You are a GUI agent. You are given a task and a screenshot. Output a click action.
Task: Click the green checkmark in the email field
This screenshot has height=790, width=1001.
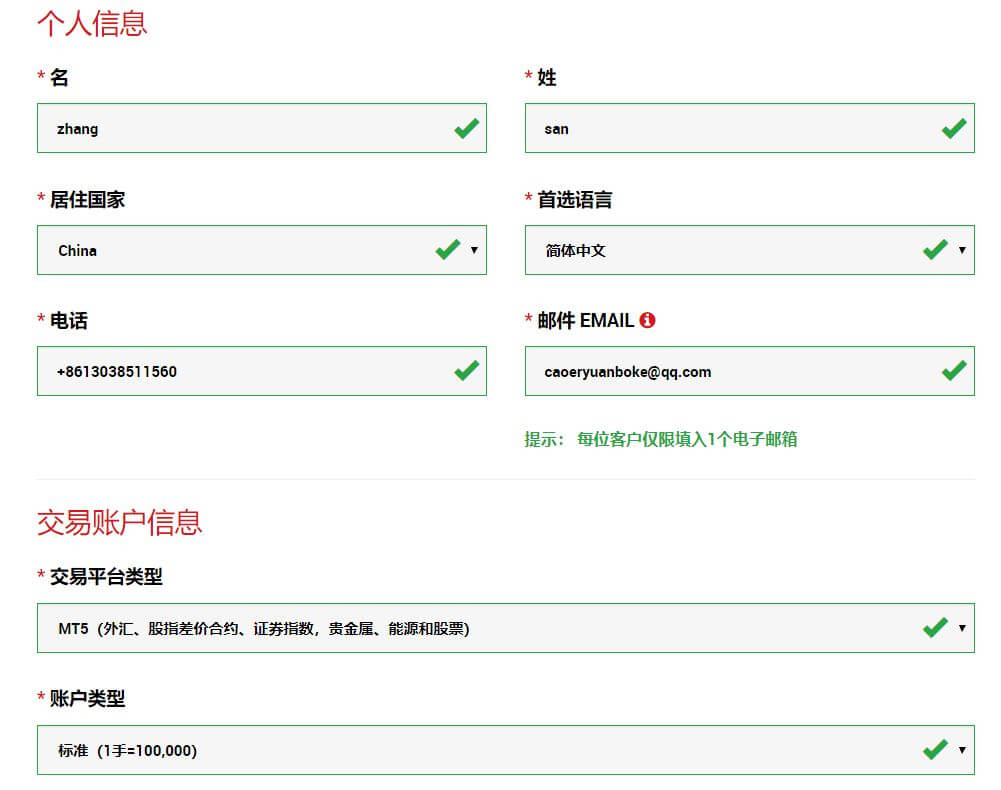pyautogui.click(x=954, y=370)
